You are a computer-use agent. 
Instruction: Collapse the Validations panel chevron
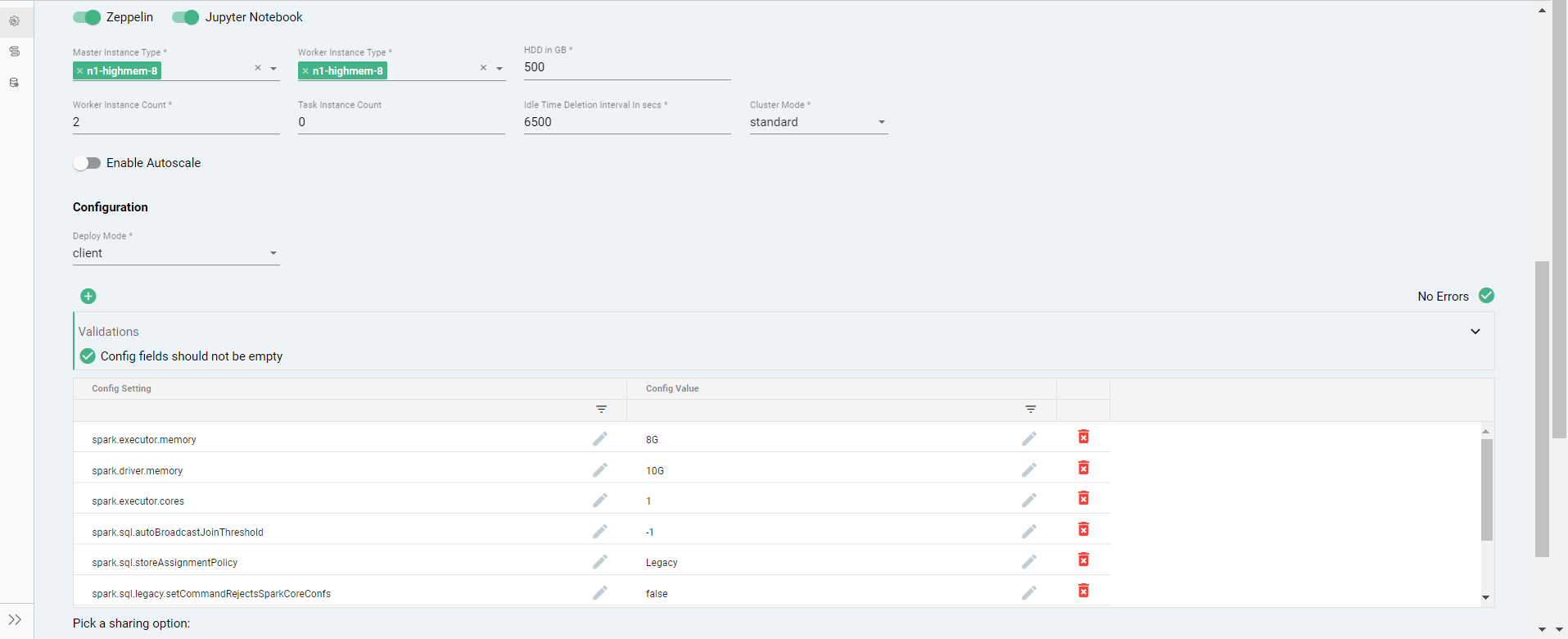[1475, 332]
